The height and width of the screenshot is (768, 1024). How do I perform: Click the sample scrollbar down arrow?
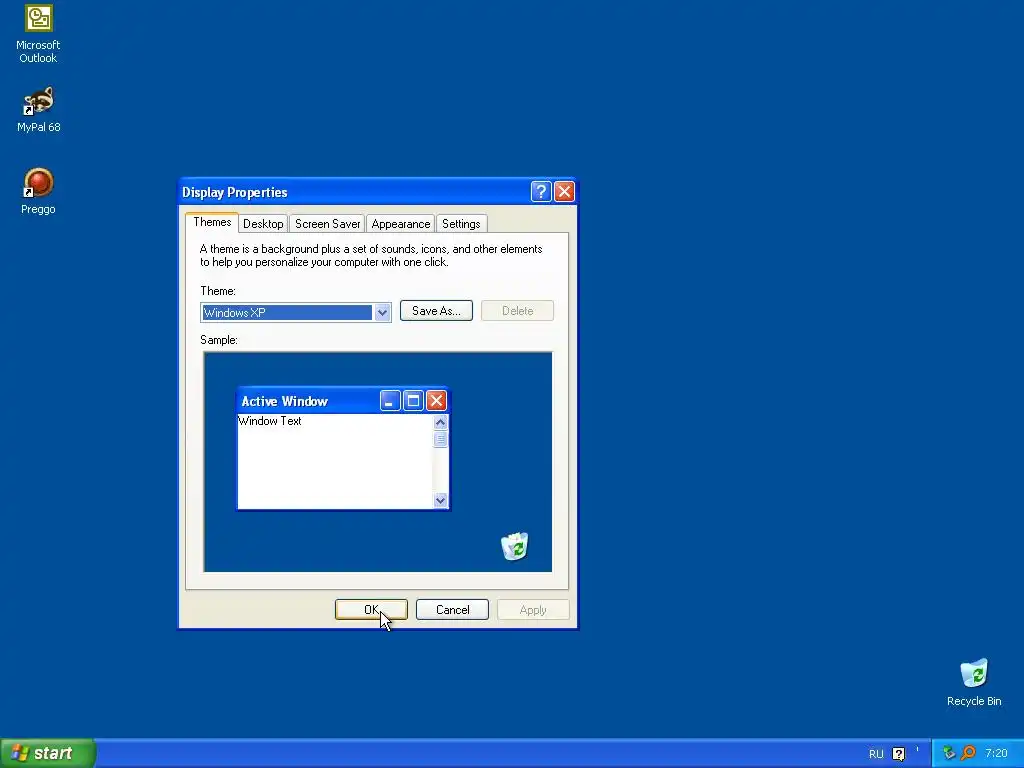click(x=440, y=500)
